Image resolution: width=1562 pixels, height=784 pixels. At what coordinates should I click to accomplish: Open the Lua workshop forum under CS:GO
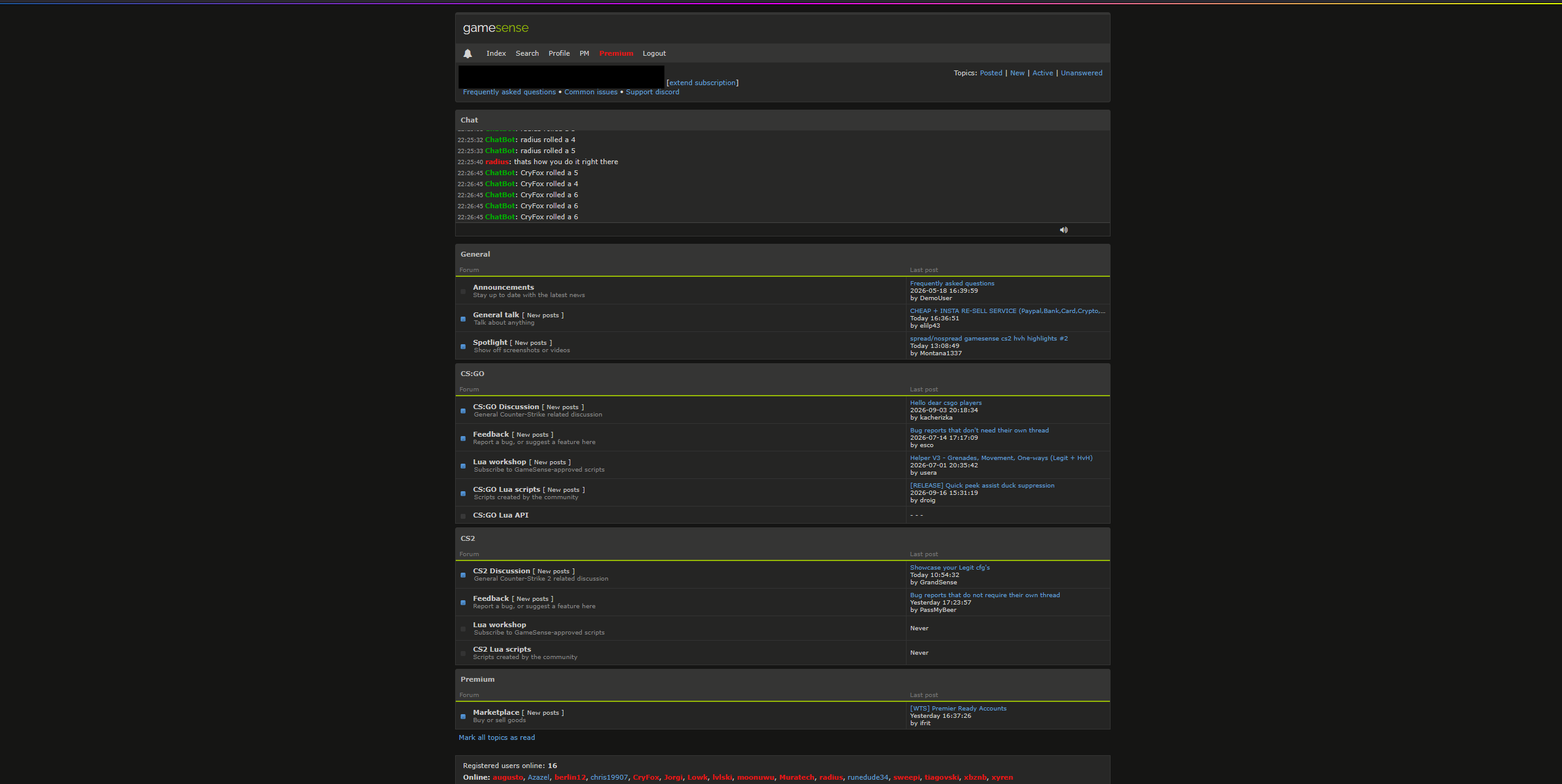(x=500, y=462)
